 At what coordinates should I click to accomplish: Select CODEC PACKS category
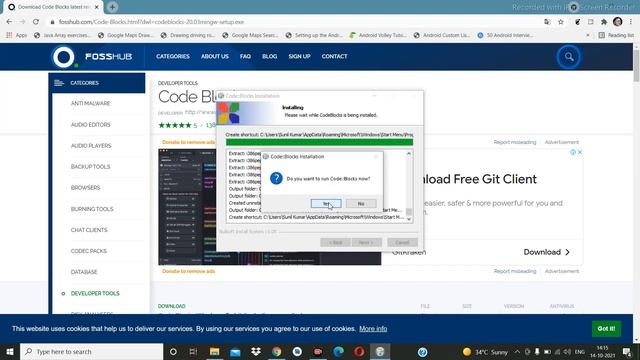coord(89,251)
